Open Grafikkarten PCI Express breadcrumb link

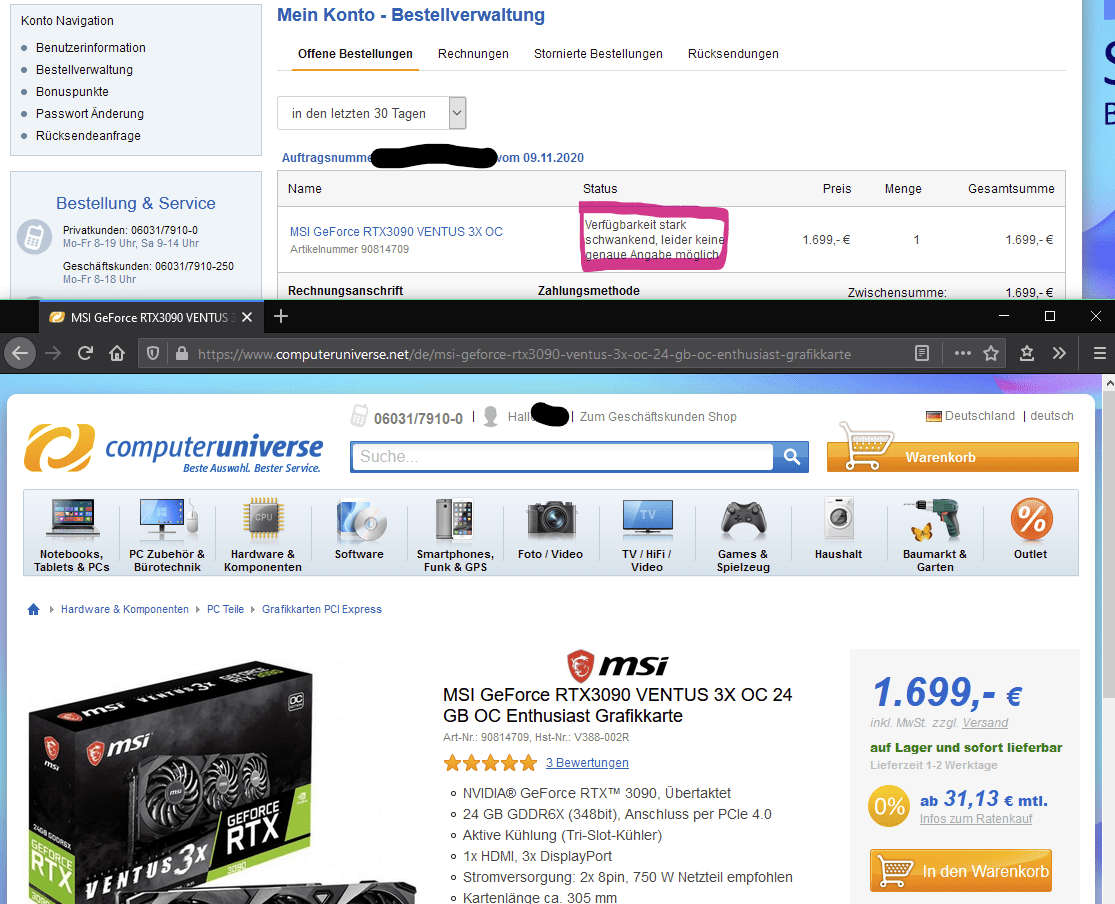click(322, 610)
